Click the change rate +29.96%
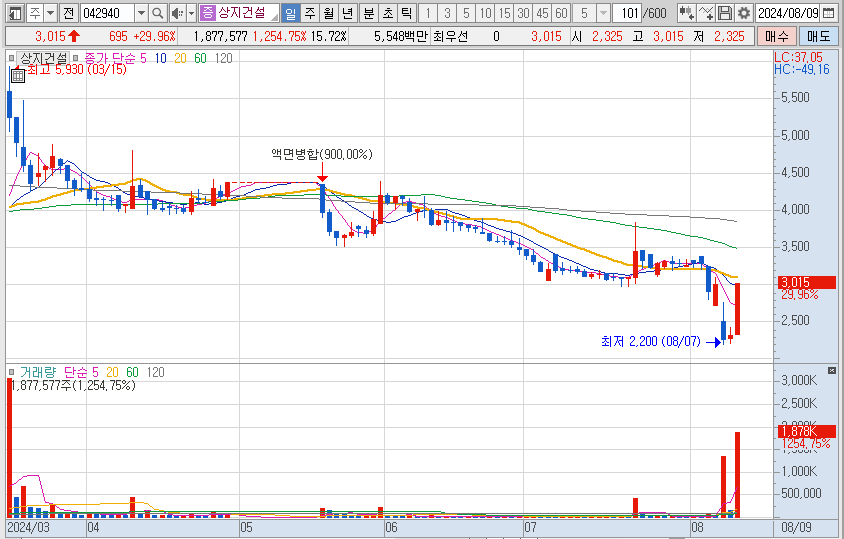844x539 pixels. [x=154, y=37]
